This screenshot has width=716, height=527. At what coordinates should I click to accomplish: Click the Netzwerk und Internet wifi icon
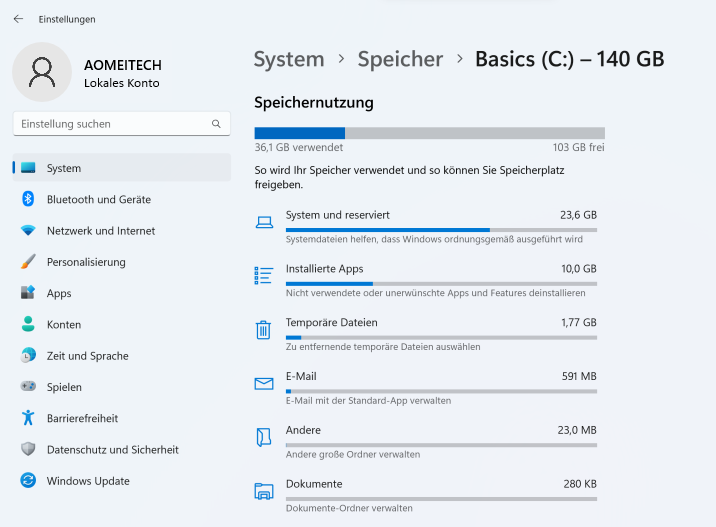point(28,230)
